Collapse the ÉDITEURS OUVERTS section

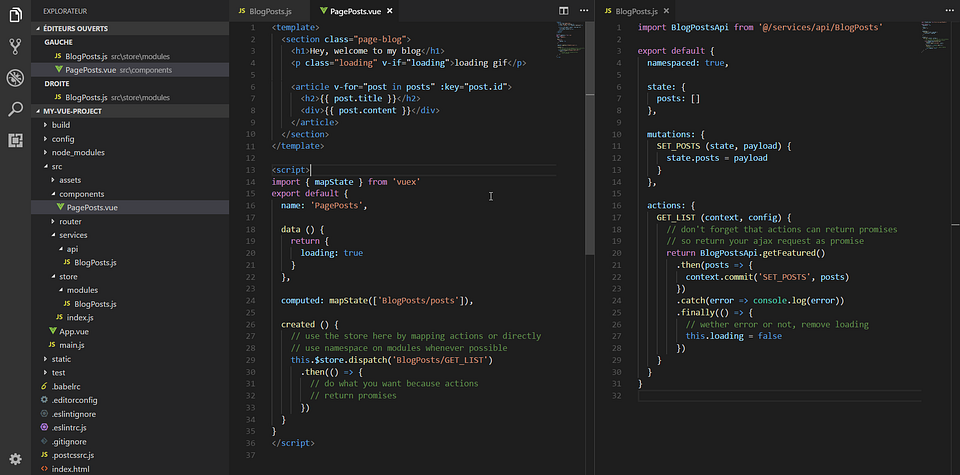(74, 29)
